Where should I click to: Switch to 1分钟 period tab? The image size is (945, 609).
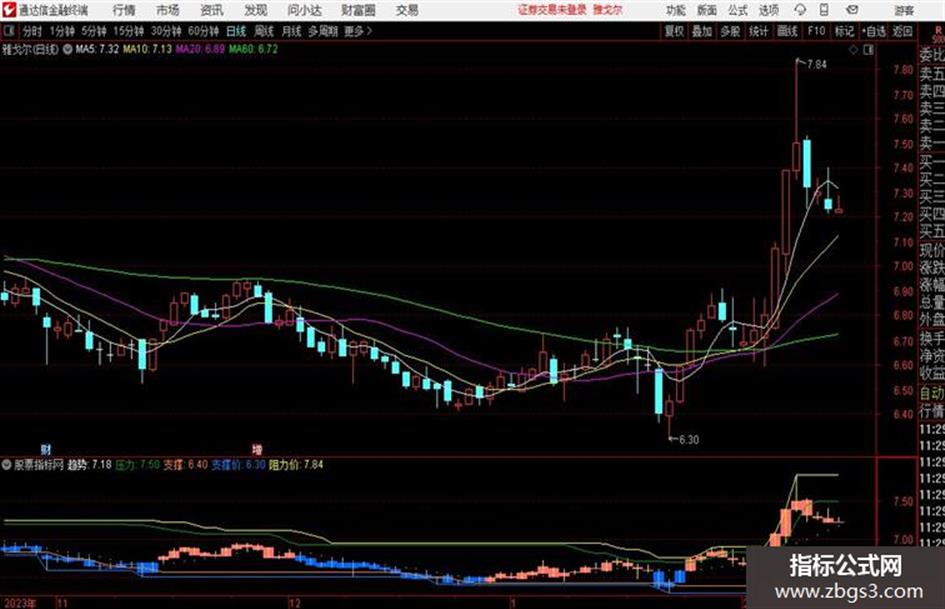click(x=62, y=31)
